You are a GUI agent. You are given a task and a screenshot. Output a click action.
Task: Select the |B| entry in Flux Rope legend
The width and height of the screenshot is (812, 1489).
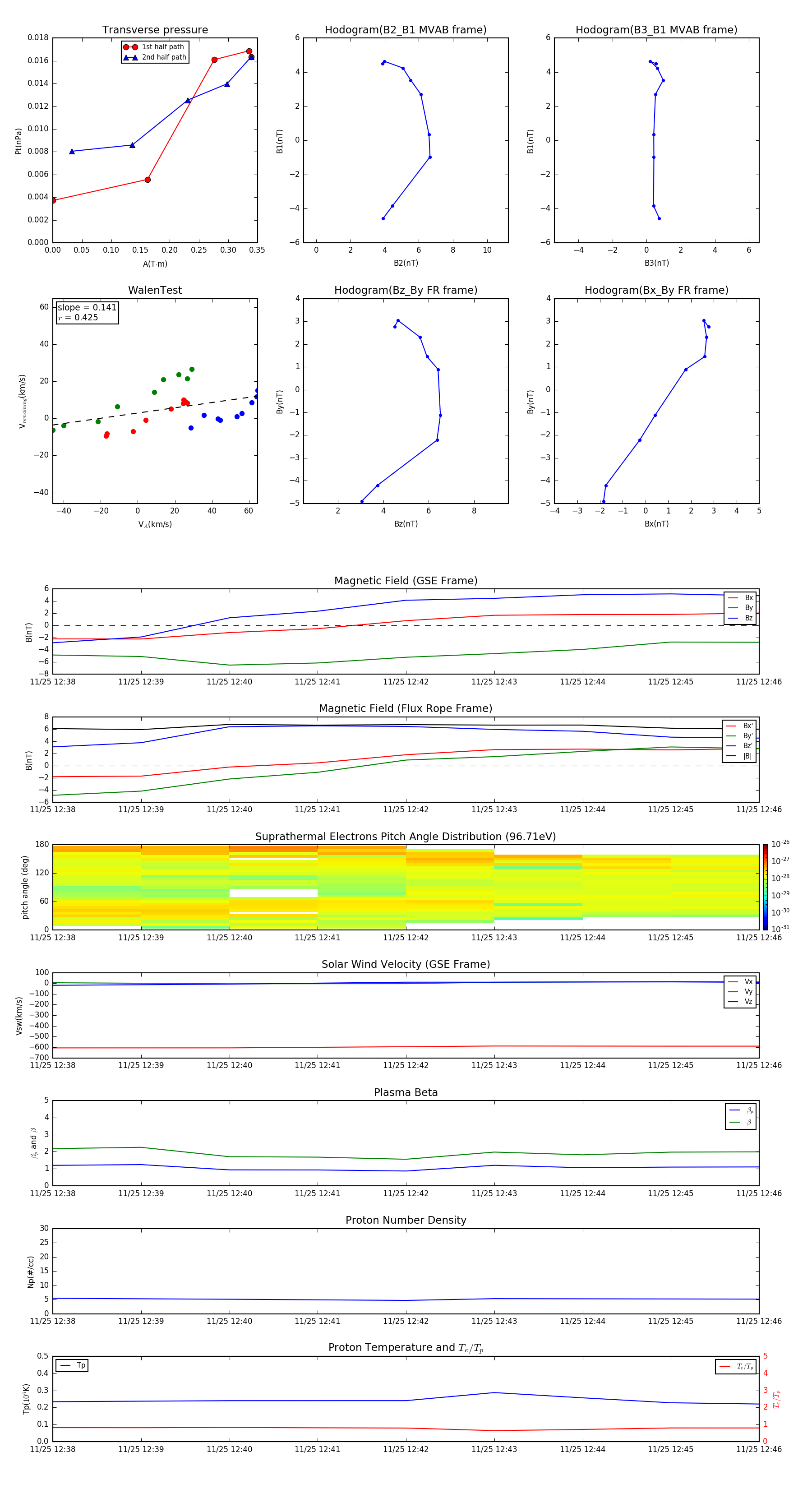(739, 756)
